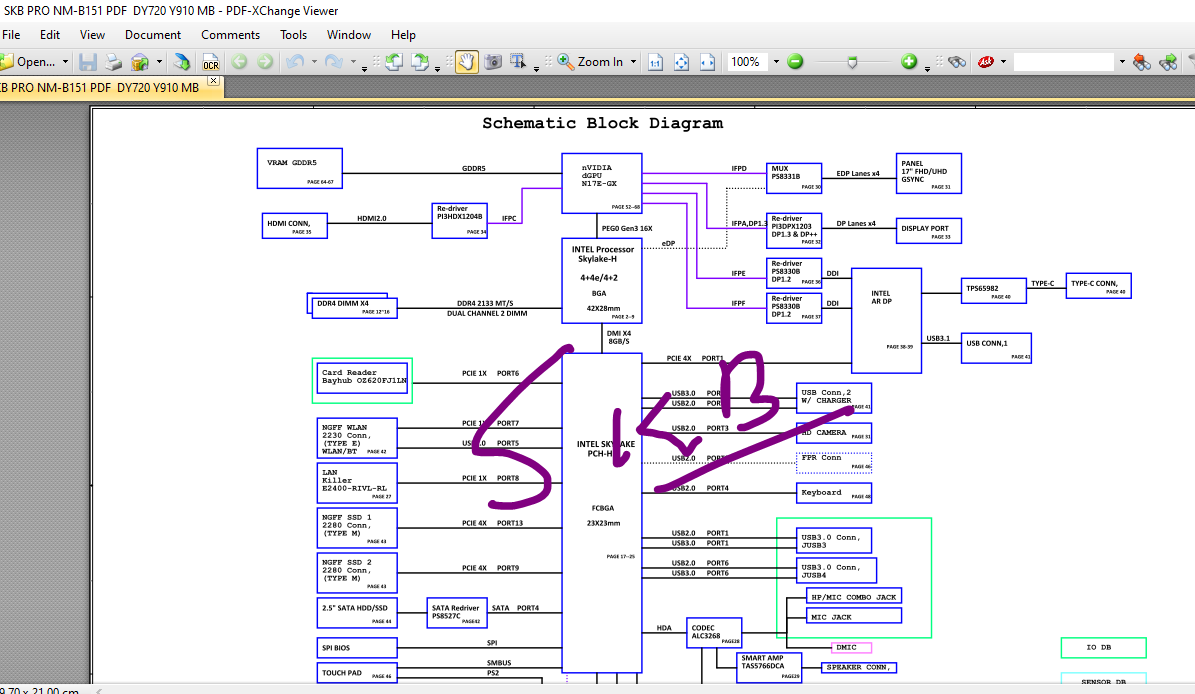Open the View menu
The image size is (1195, 694).
tap(92, 35)
